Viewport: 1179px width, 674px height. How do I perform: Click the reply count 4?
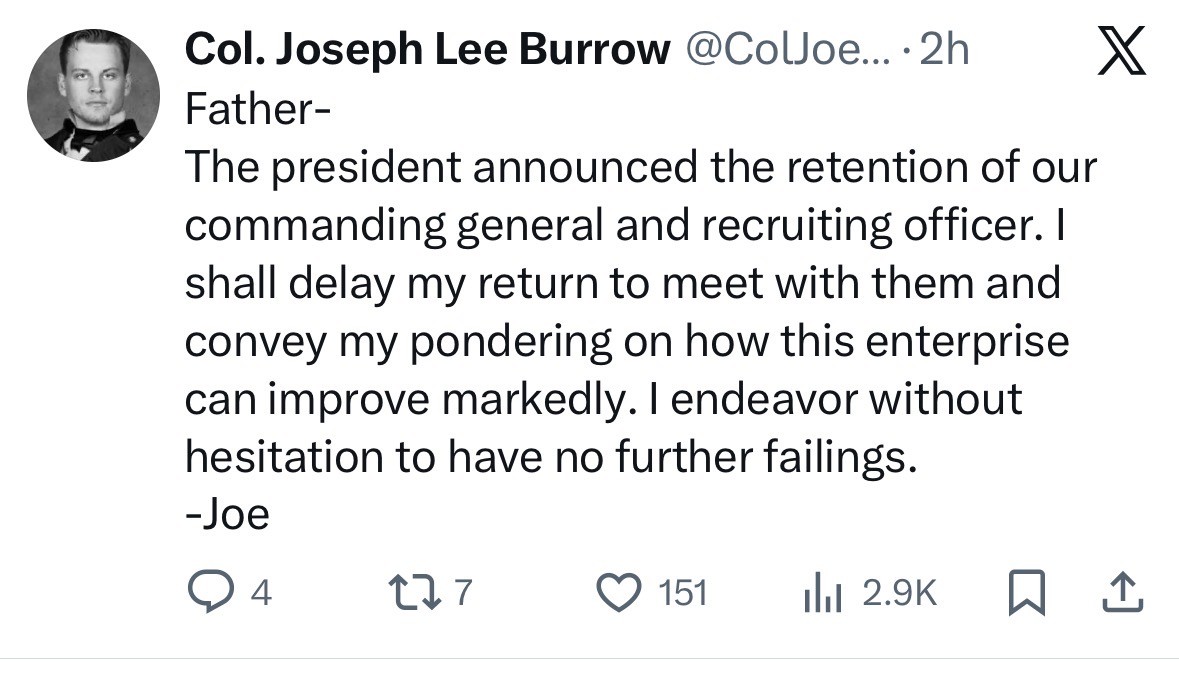click(260, 594)
